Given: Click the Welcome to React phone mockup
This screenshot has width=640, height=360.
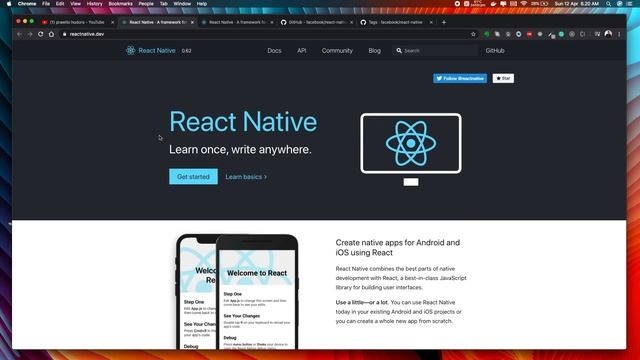Looking at the screenshot, I should click(257, 292).
